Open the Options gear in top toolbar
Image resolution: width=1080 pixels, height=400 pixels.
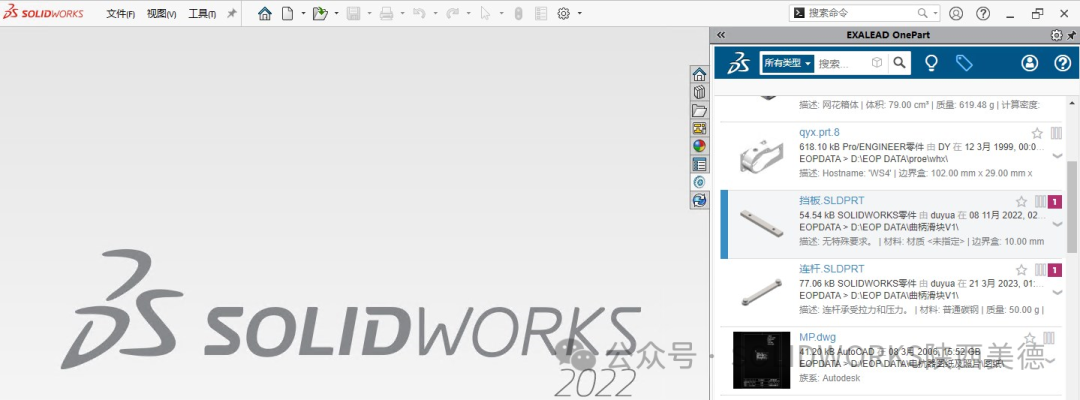pos(563,13)
